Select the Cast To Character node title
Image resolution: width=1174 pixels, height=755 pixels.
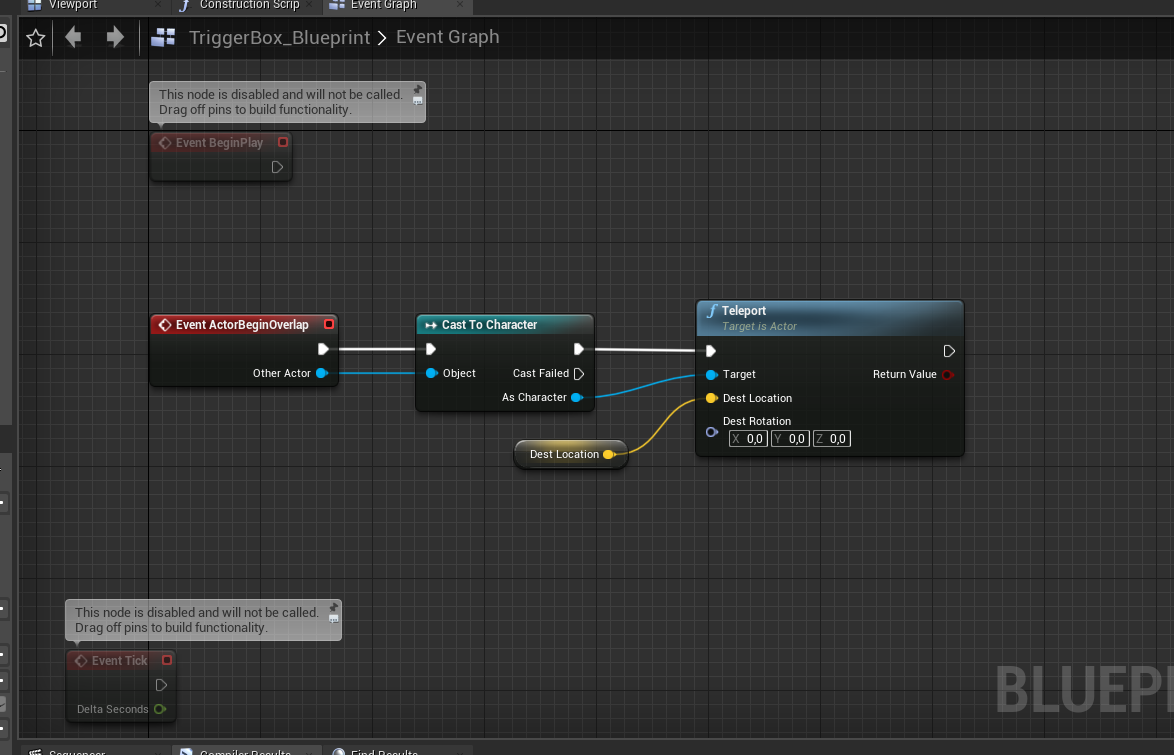[x=490, y=324]
